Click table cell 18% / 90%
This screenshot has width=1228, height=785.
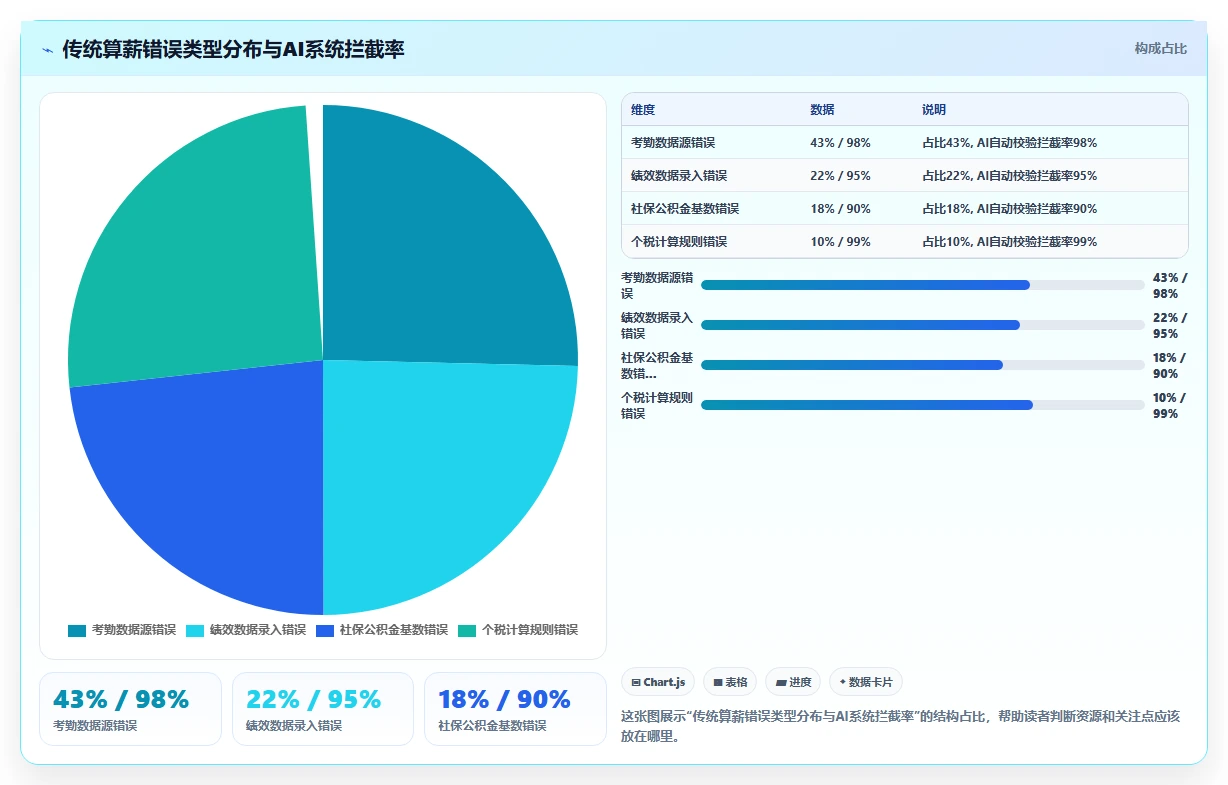click(x=840, y=209)
